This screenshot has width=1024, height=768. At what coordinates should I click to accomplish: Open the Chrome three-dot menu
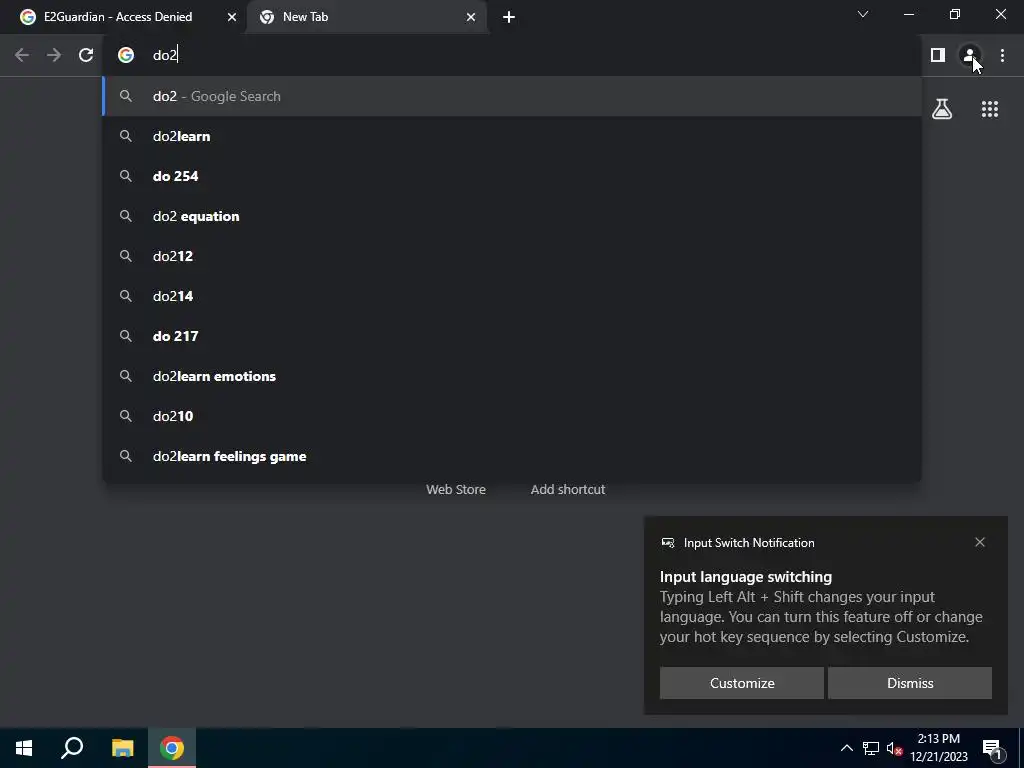pyautogui.click(x=1002, y=56)
